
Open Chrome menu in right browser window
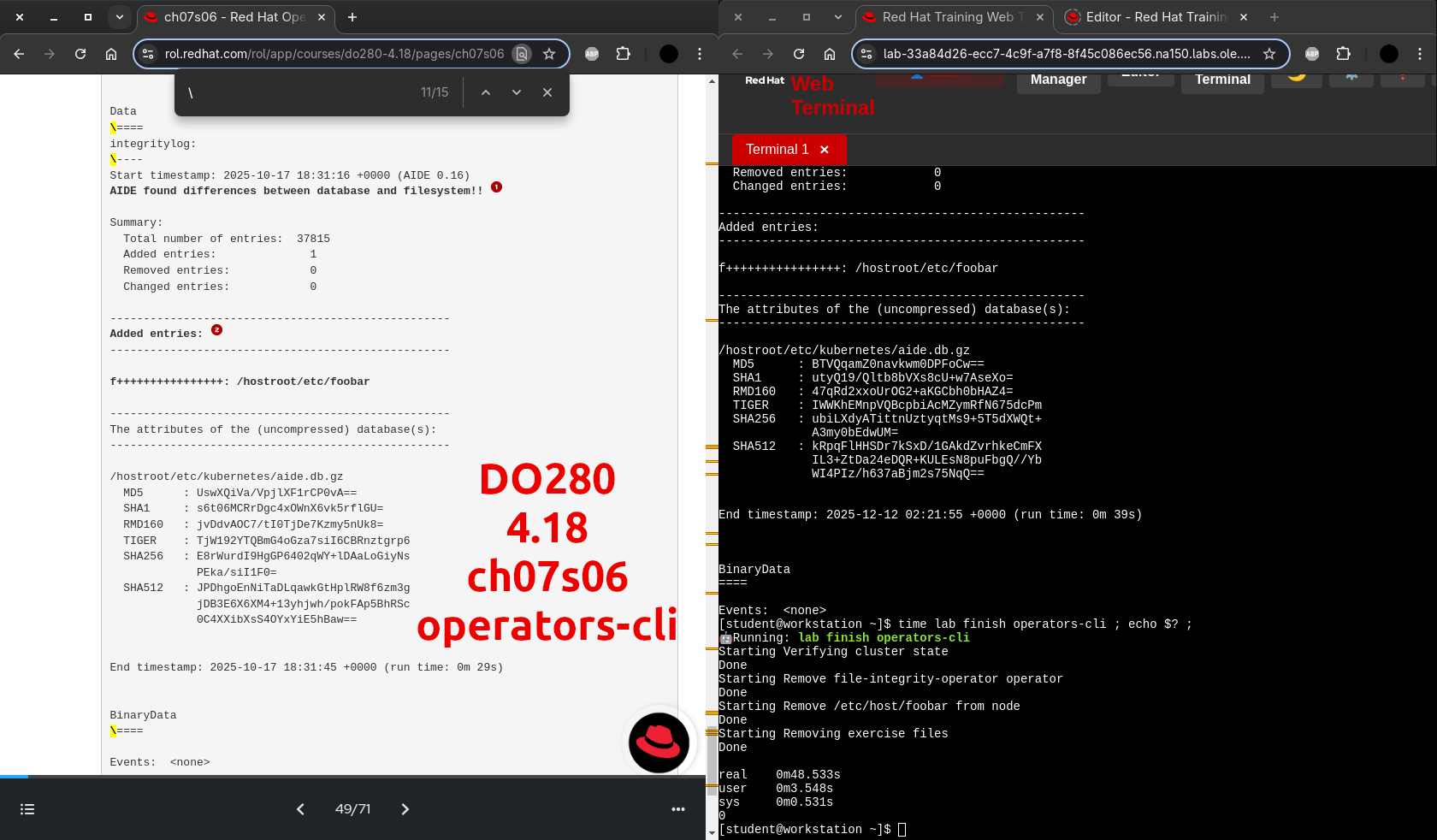(1420, 54)
